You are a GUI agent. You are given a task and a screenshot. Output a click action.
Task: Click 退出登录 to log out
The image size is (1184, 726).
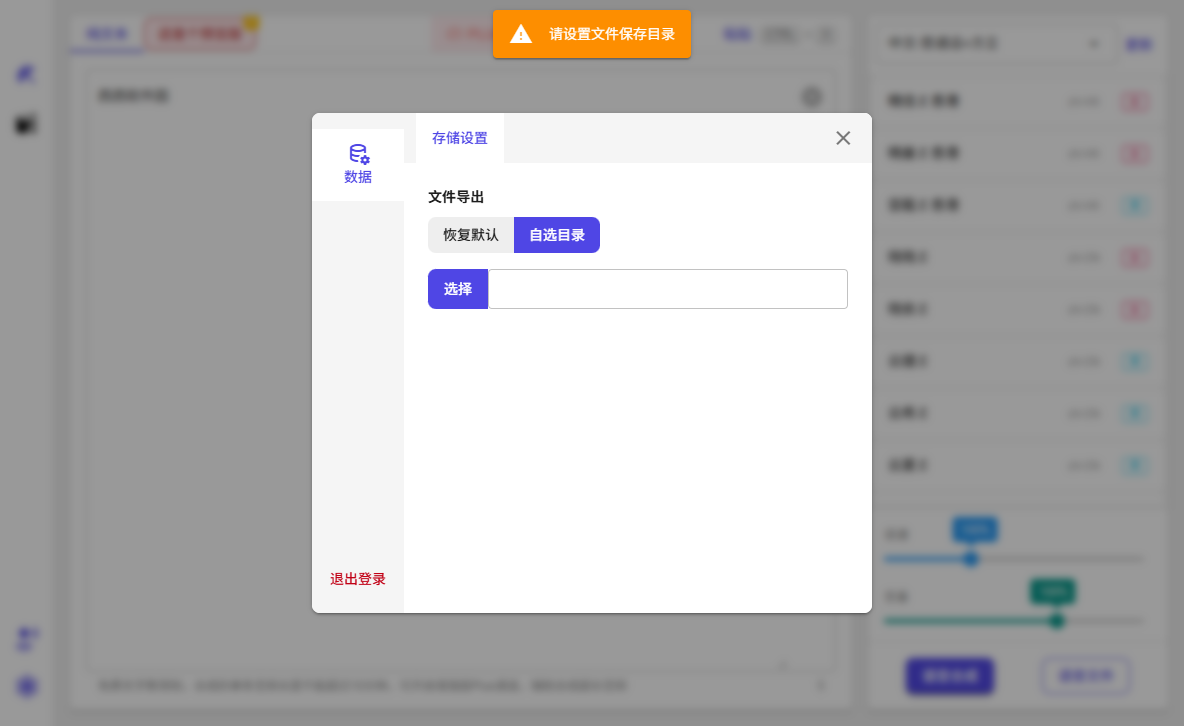pyautogui.click(x=358, y=579)
